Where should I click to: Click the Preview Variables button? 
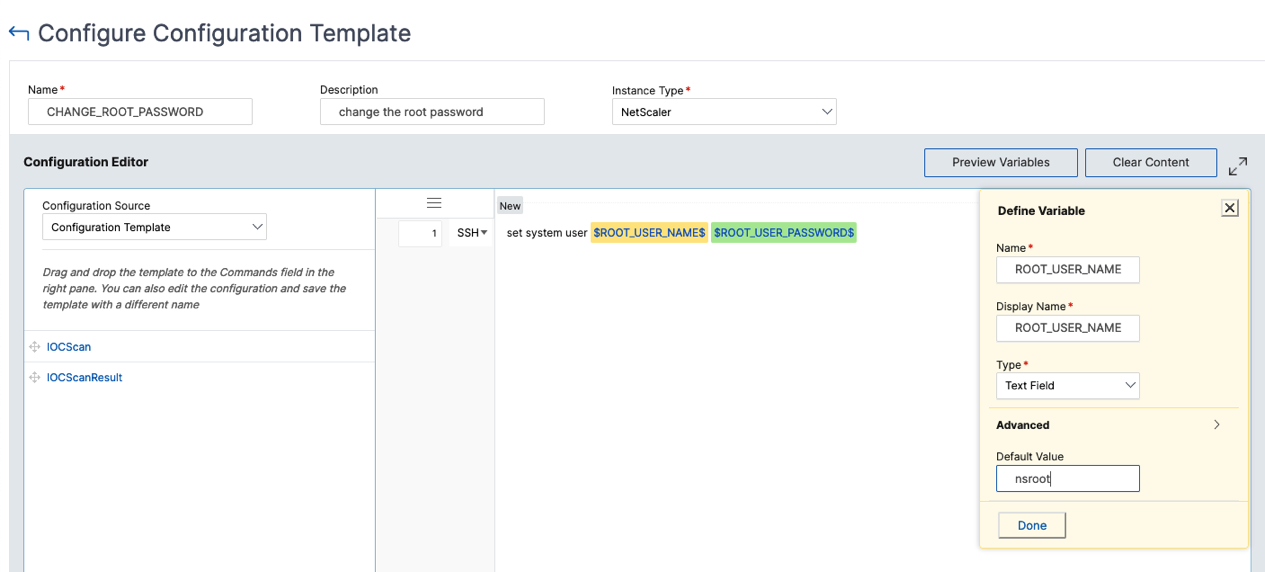click(x=1001, y=162)
